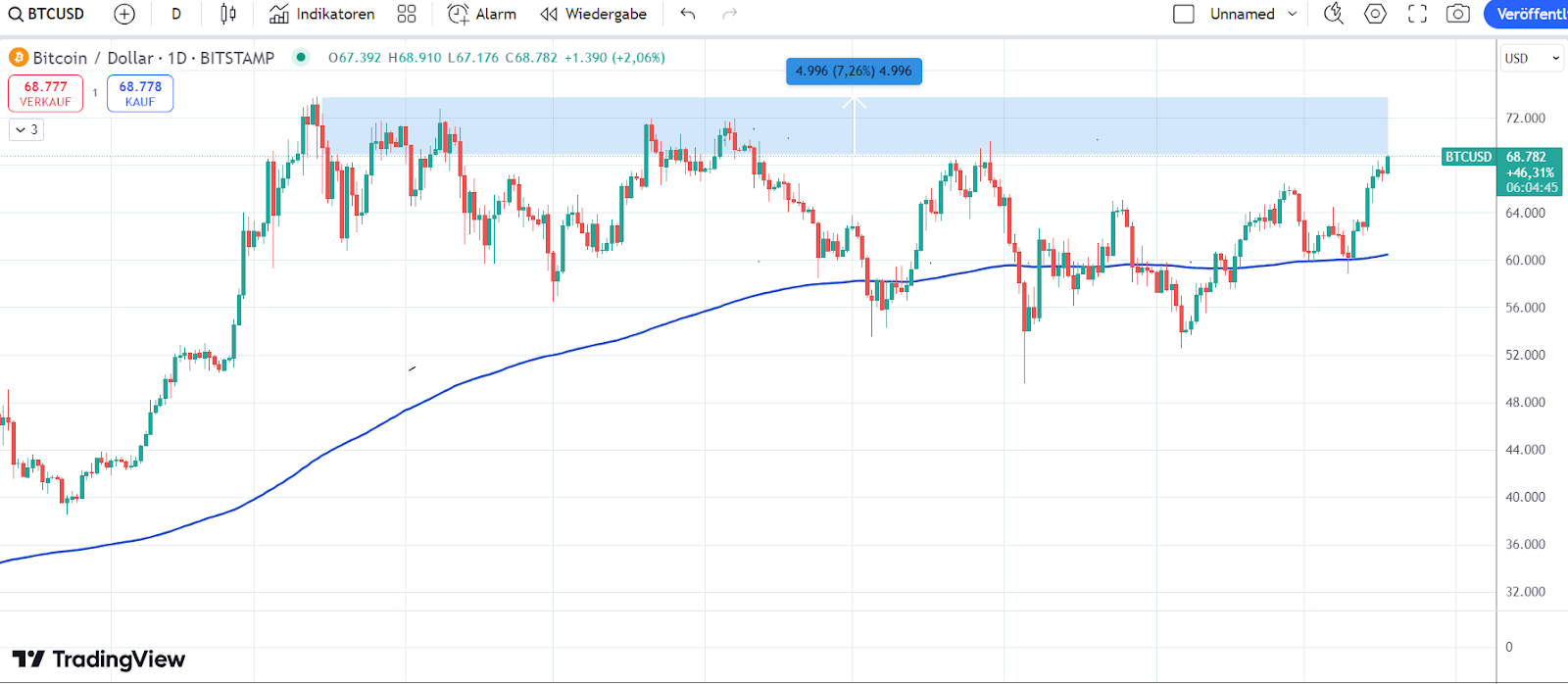
Task: Collapse the indicator legend showing 3
Action: 26,129
